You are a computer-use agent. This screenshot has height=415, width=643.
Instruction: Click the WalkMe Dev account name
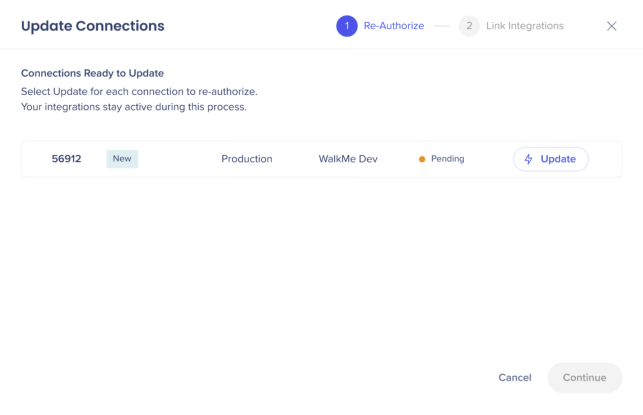click(348, 159)
